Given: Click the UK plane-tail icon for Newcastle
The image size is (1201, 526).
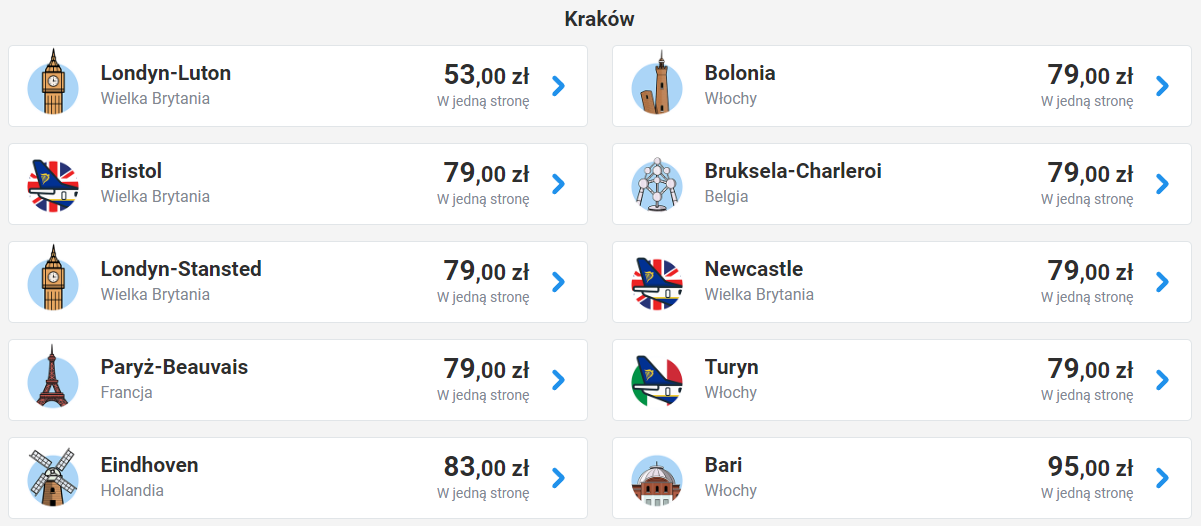Looking at the screenshot, I should click(656, 282).
